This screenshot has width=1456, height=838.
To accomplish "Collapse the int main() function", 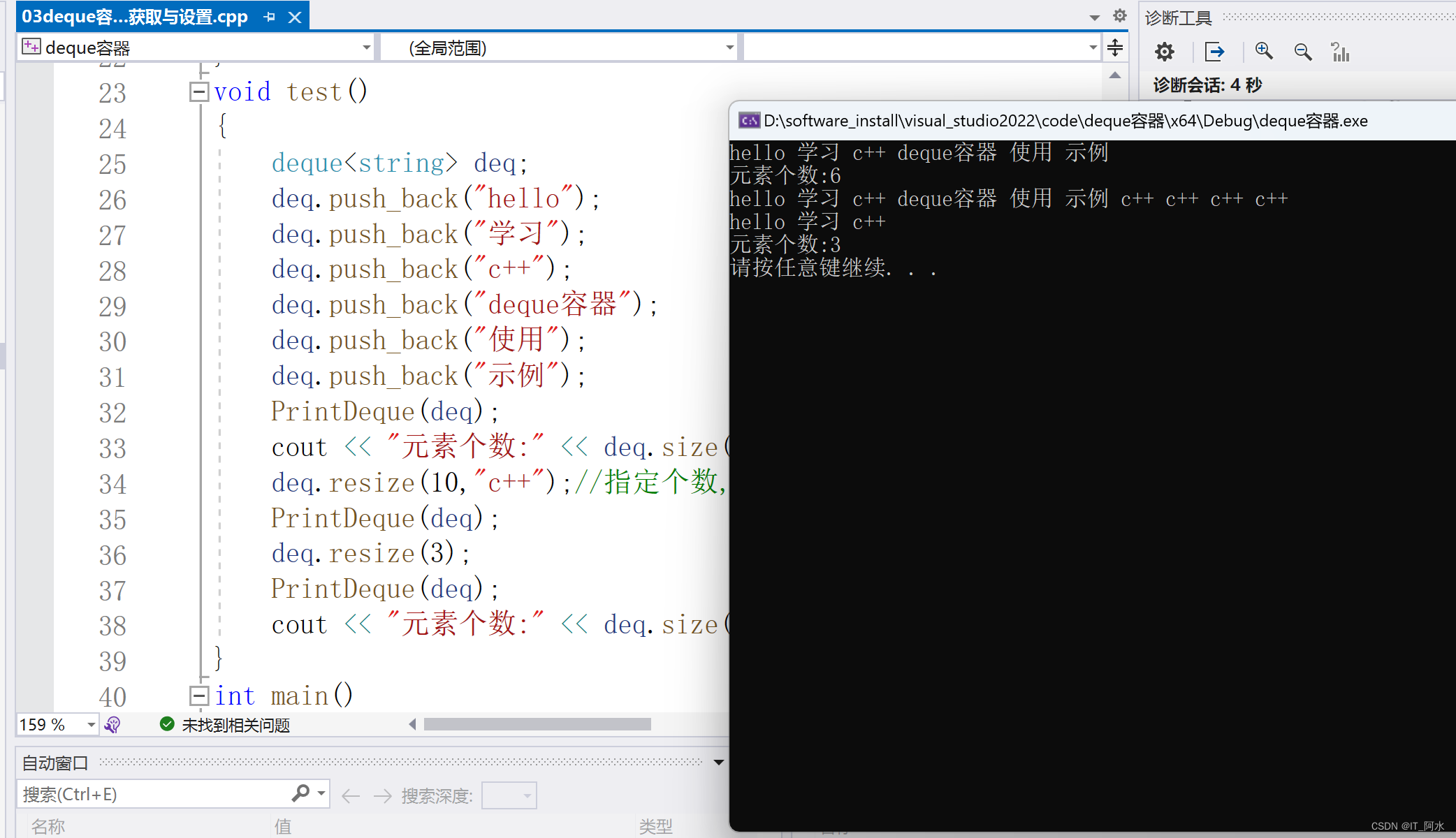I will [198, 695].
